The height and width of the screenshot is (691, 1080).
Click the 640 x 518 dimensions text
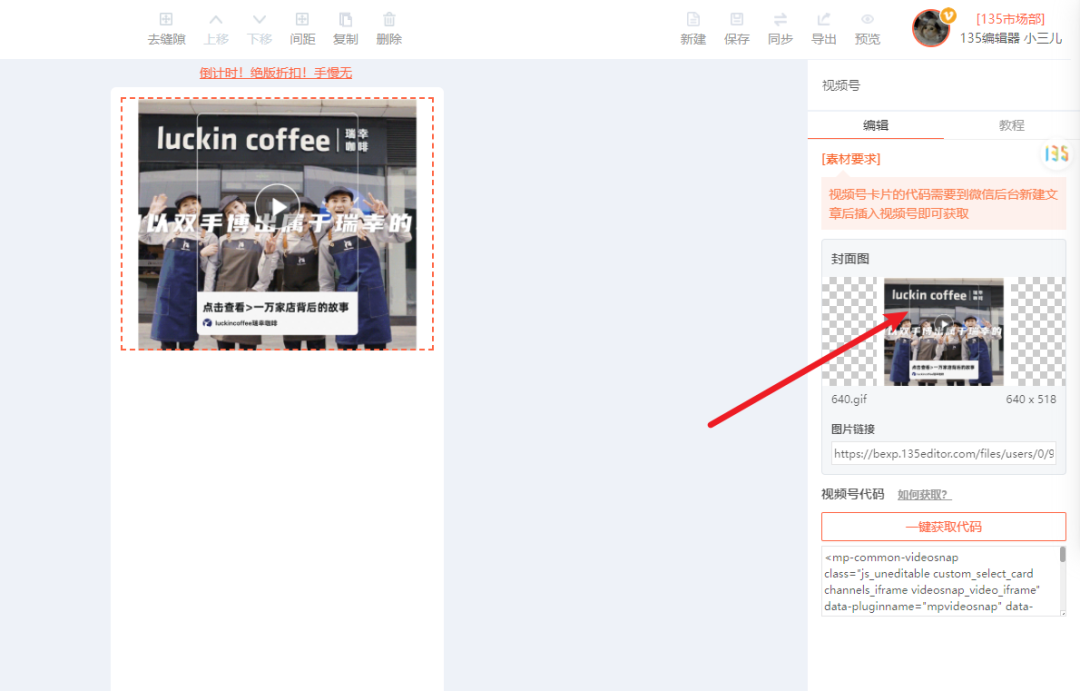click(x=1030, y=399)
